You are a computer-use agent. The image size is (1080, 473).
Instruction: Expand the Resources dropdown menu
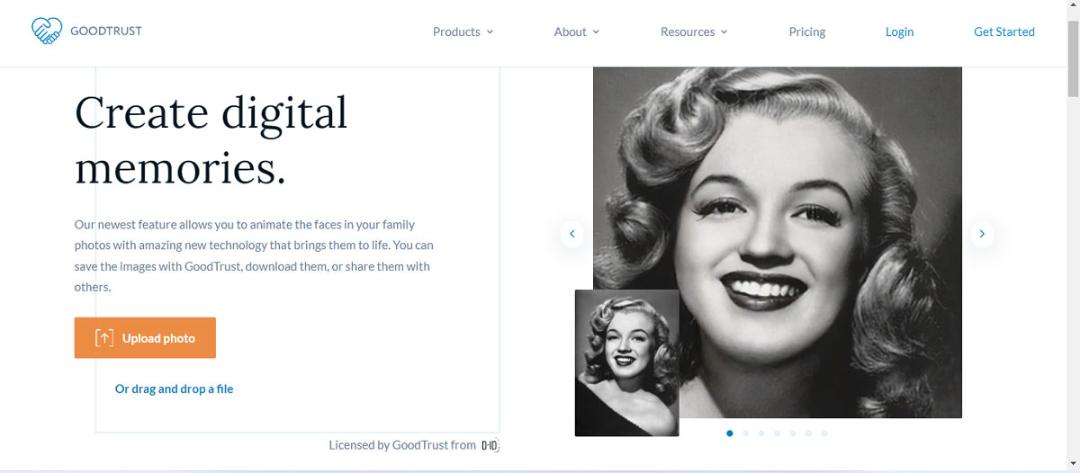coord(694,32)
